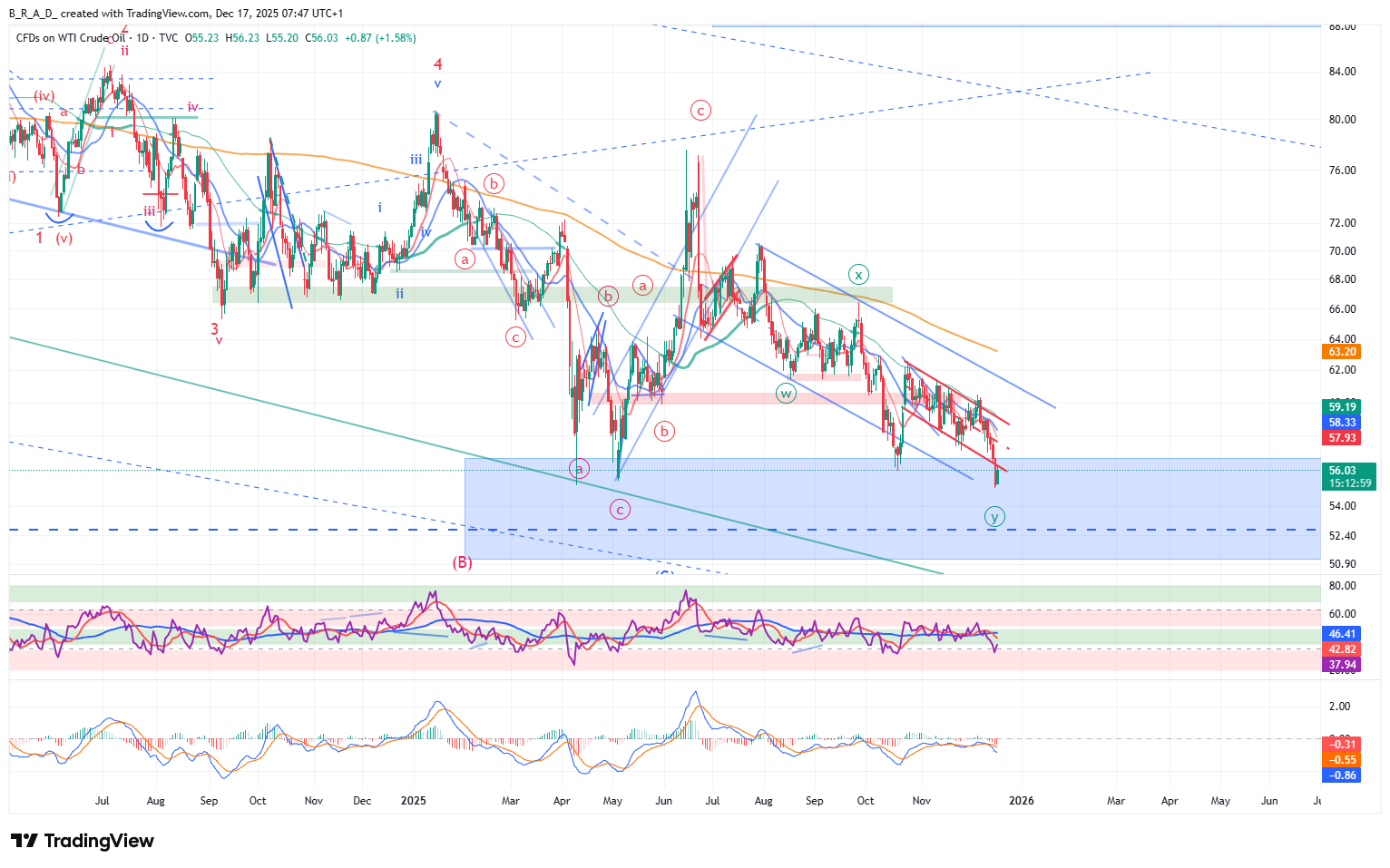The height and width of the screenshot is (868, 1390).
Task: Click the MACD value label -0.86
Action: [1343, 775]
